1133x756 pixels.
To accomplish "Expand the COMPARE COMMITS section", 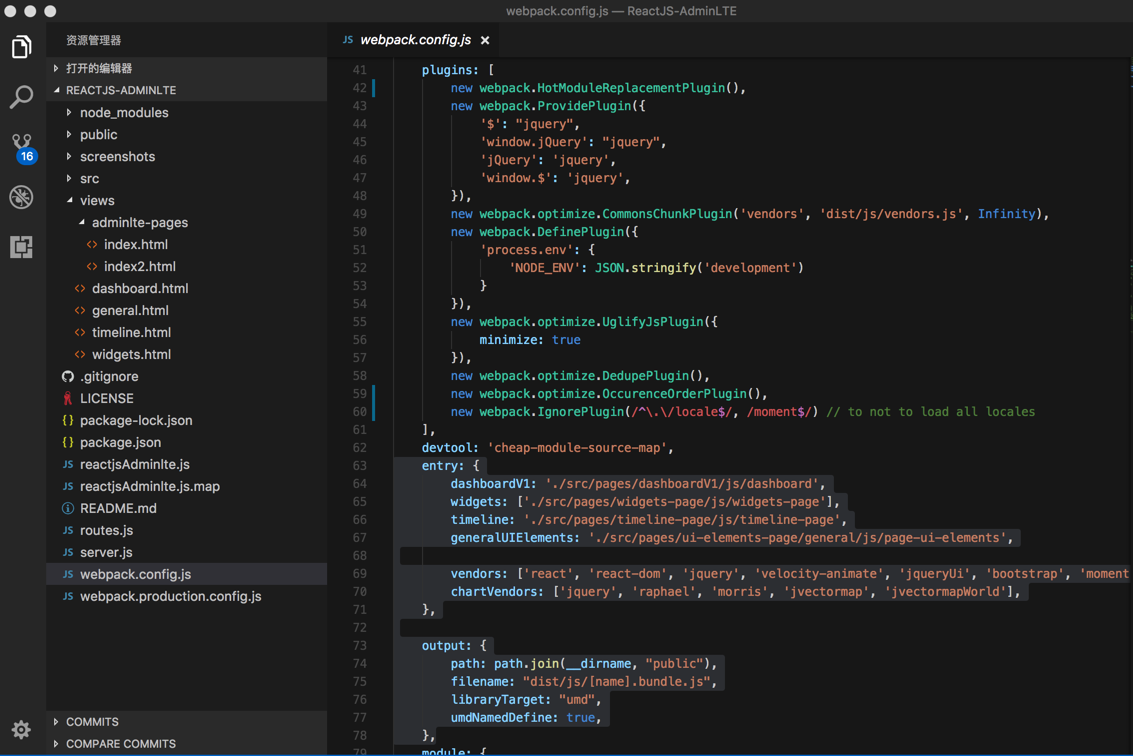I will (x=120, y=744).
